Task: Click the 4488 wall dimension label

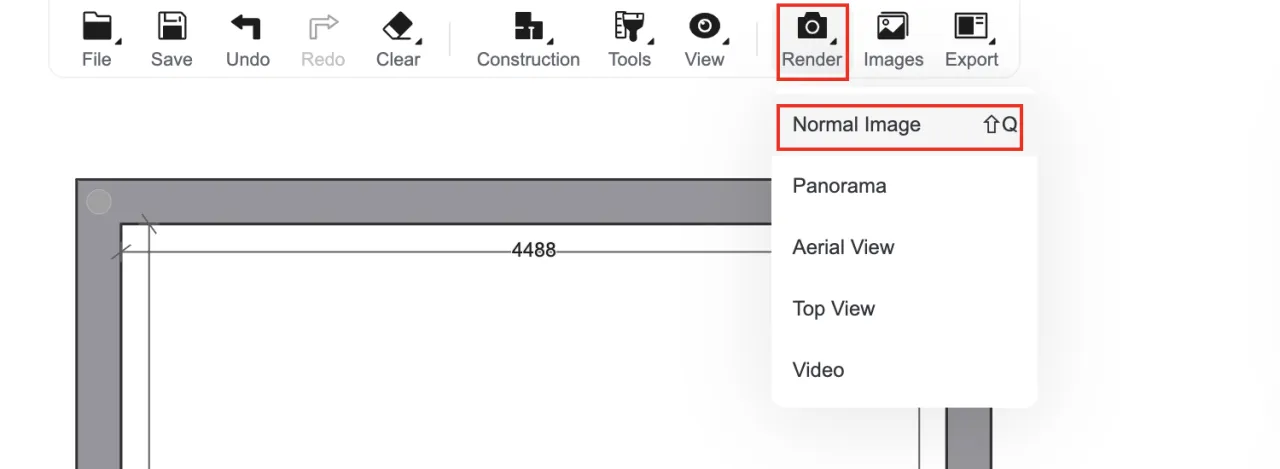Action: tap(533, 251)
